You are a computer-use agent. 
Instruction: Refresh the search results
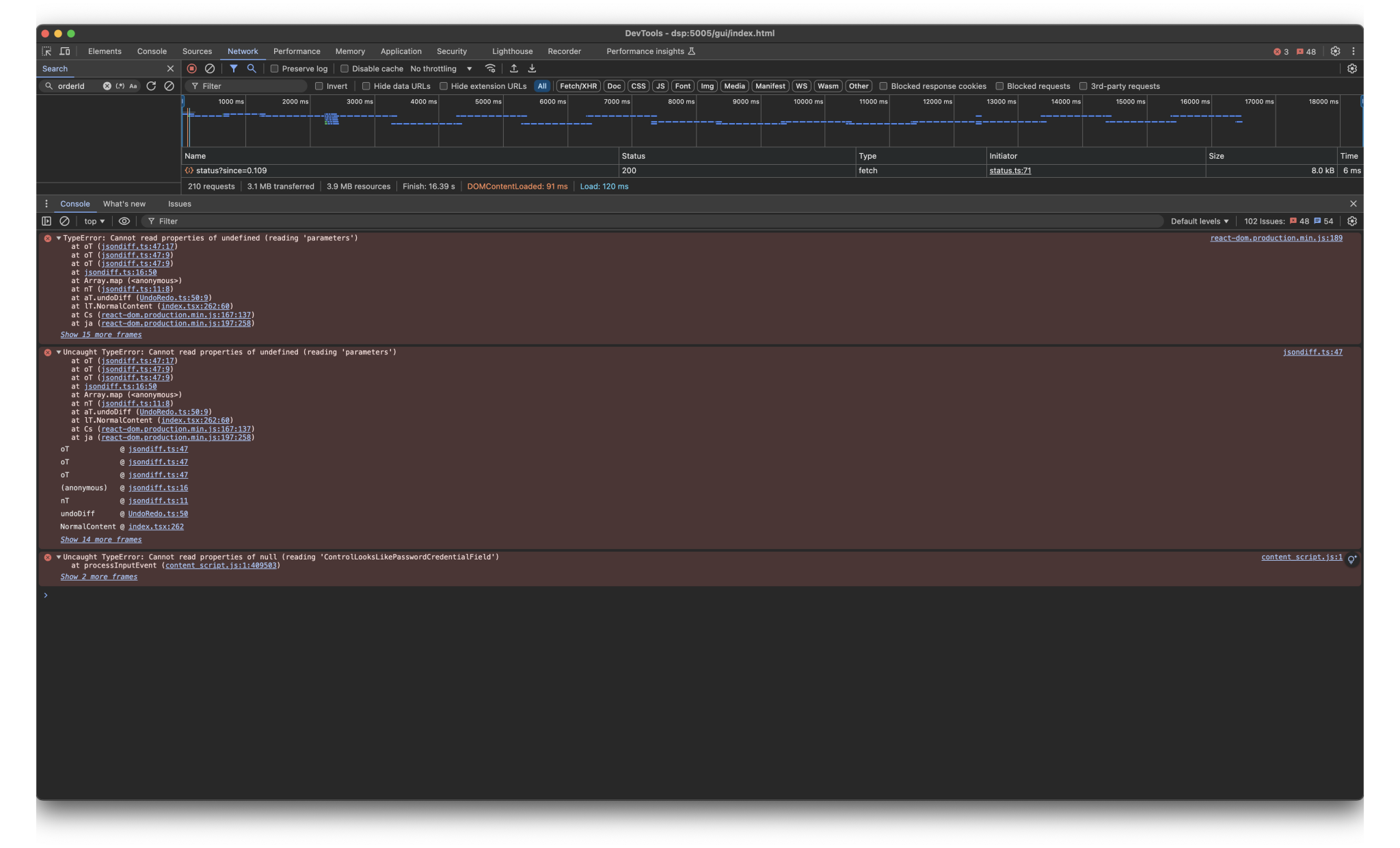pyautogui.click(x=151, y=86)
